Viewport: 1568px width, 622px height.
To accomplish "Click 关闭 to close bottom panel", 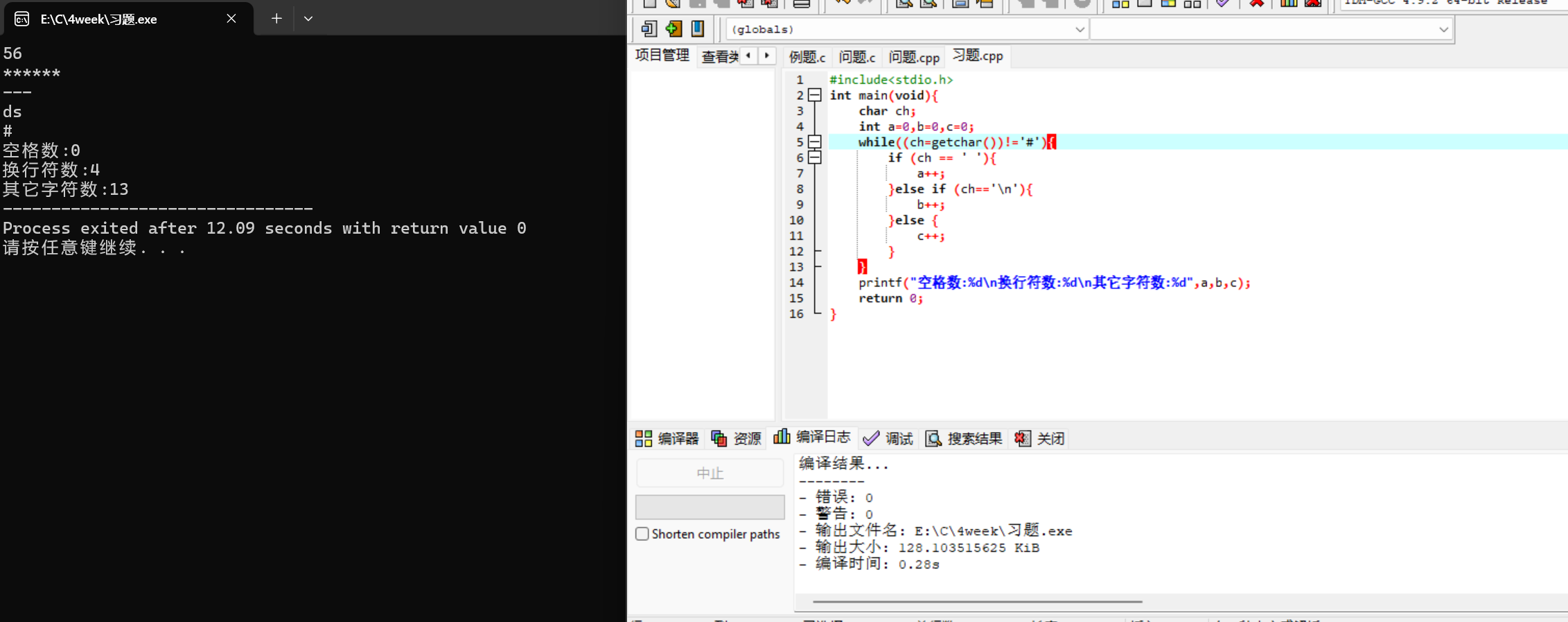I will 1039,438.
